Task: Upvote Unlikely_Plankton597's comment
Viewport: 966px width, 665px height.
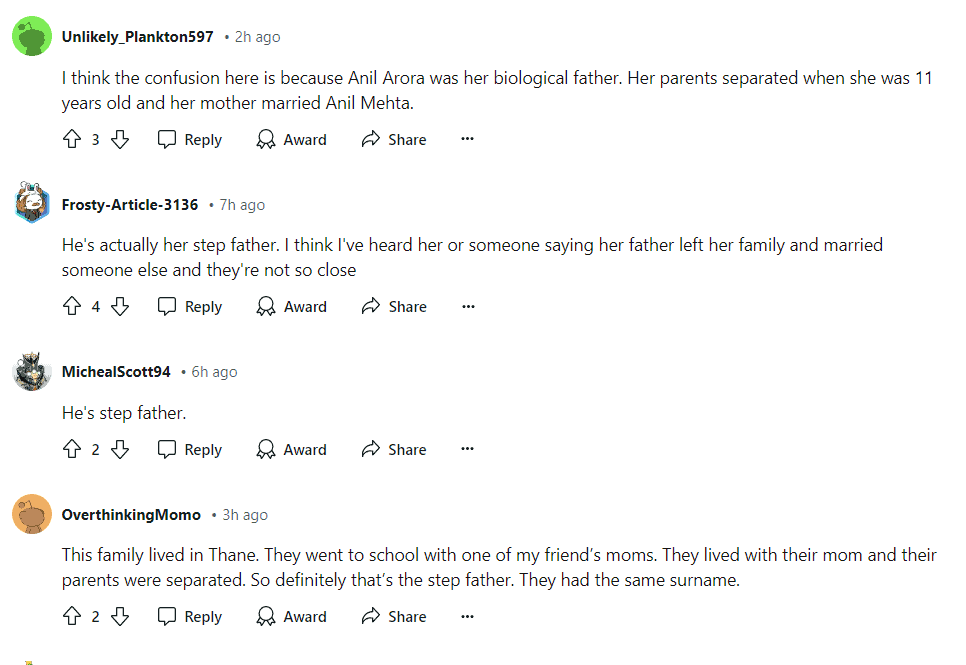Action: click(x=72, y=139)
